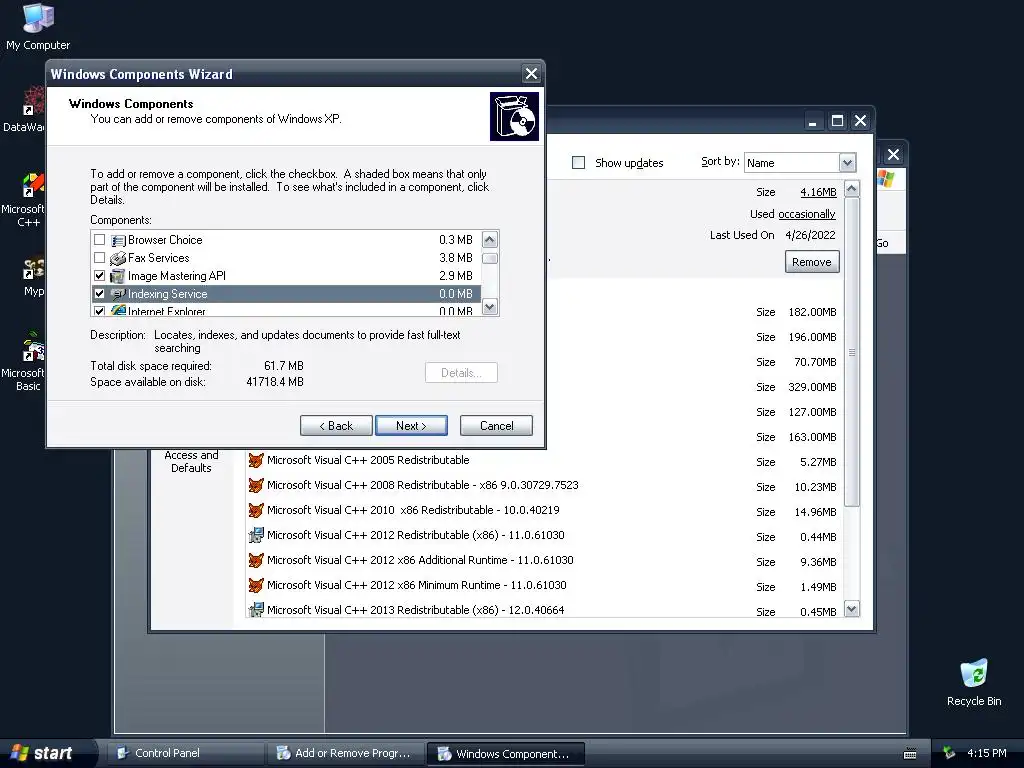Click the Visual C++ 2010 x86 Redistributable icon
Screen dimensions: 1024x768
click(x=256, y=510)
